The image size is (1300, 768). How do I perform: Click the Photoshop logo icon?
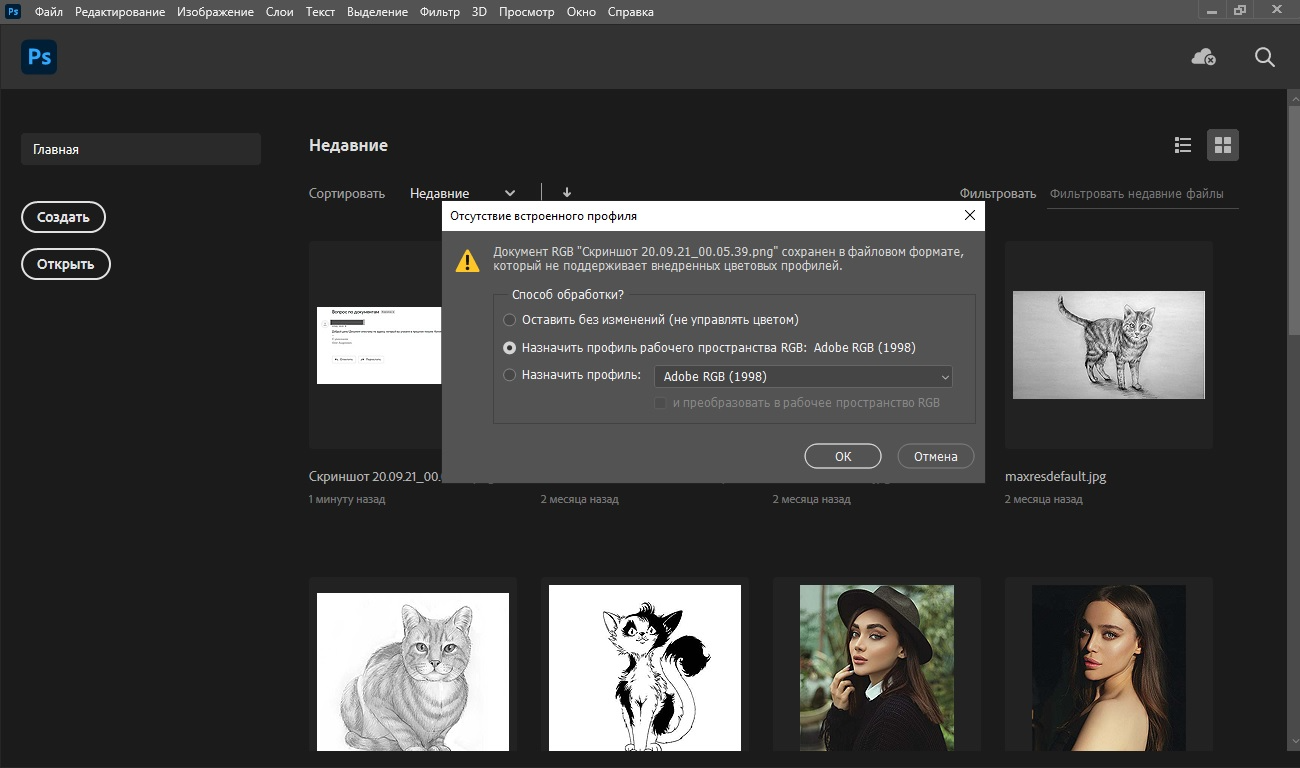(39, 57)
